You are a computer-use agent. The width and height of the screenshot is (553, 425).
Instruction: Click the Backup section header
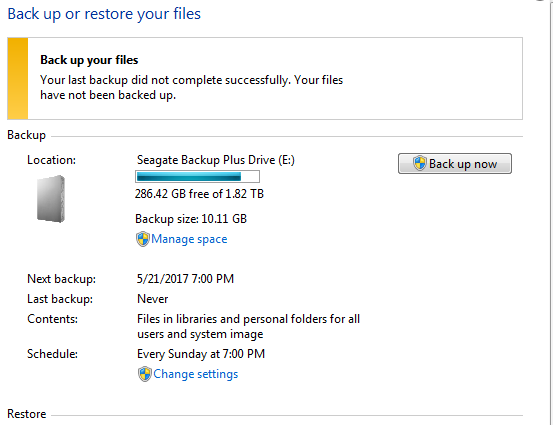click(x=26, y=135)
